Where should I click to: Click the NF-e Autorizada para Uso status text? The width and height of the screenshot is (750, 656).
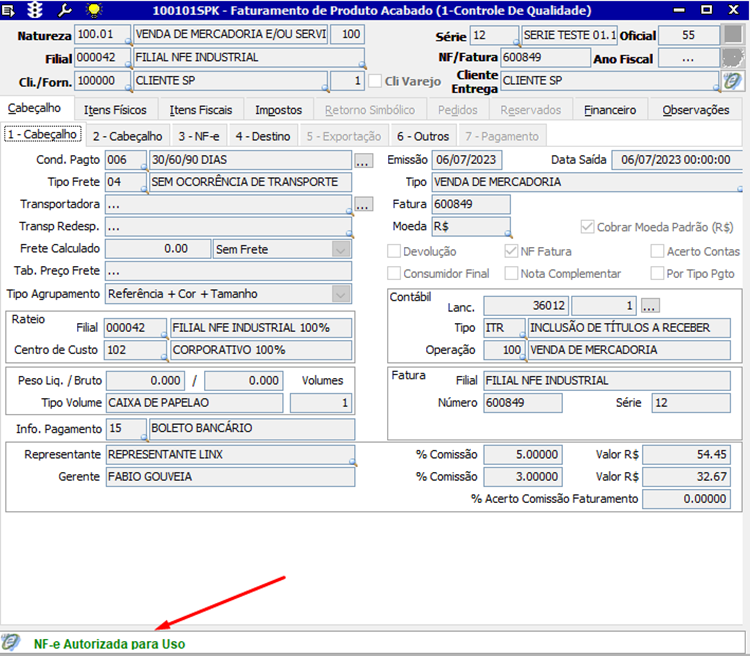pyautogui.click(x=110, y=644)
